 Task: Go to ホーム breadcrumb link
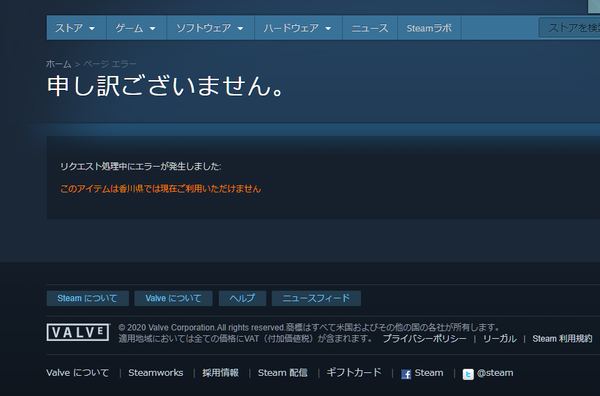pos(59,64)
